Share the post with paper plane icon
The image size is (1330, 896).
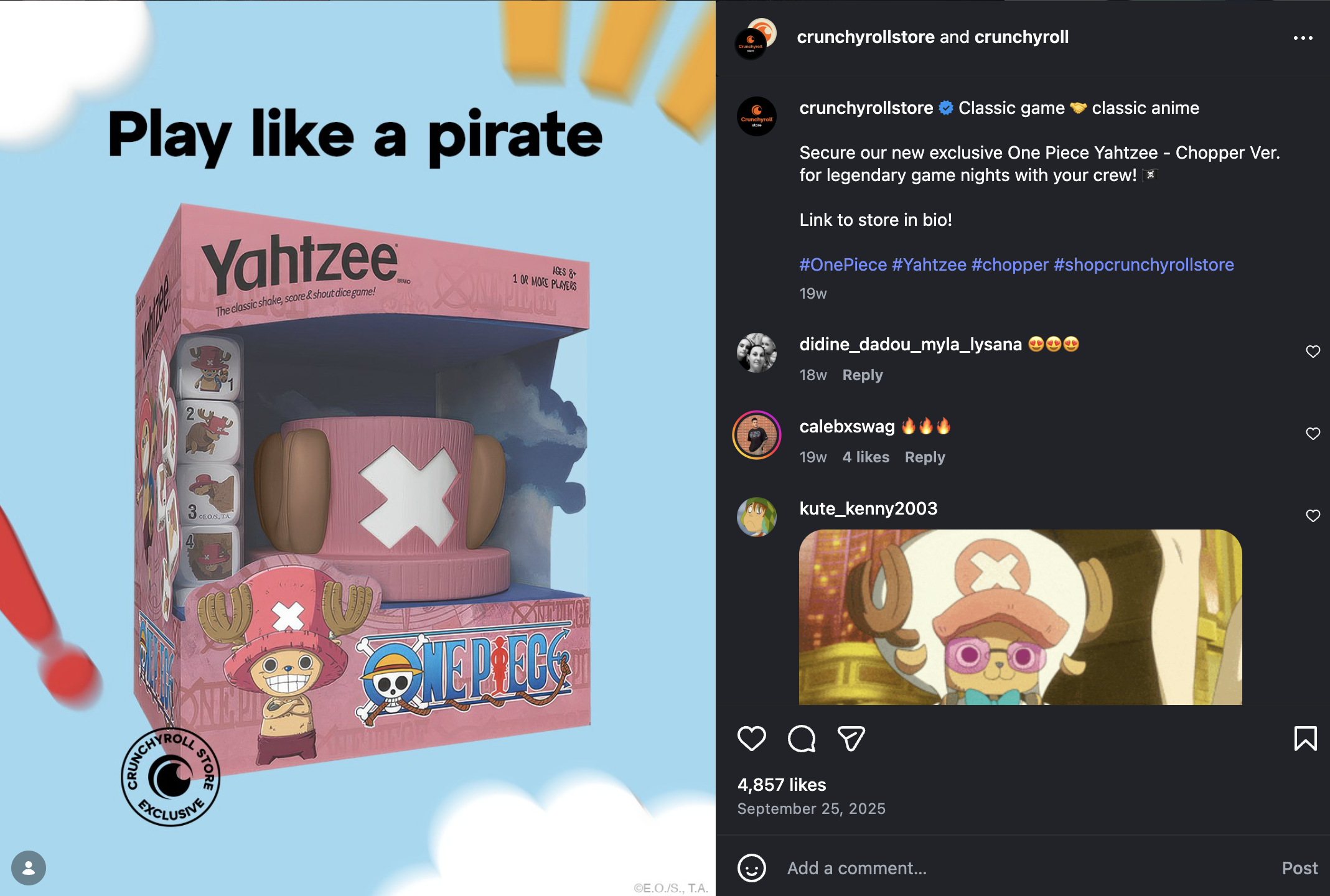coord(851,739)
